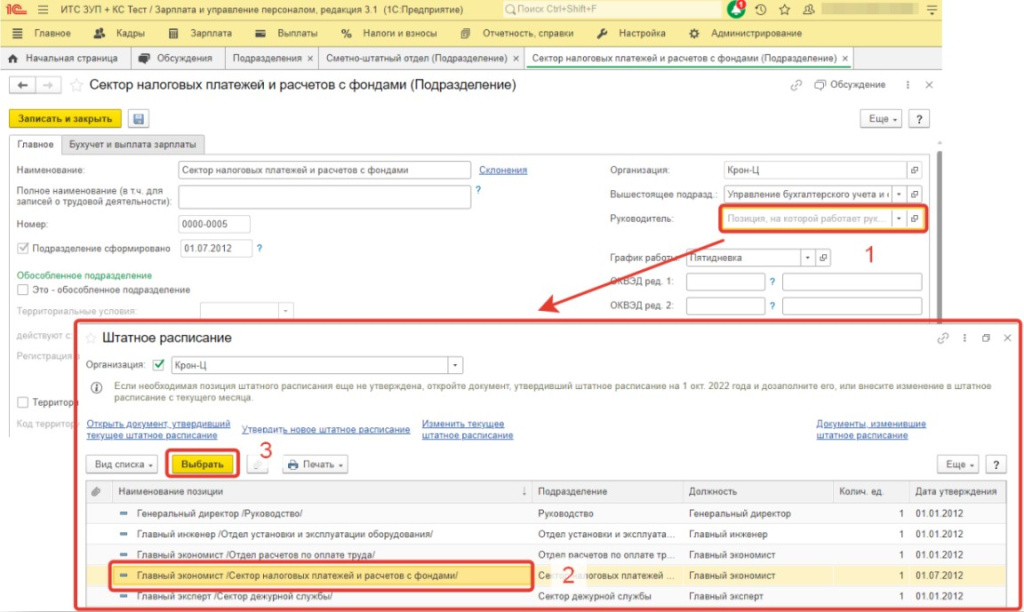
Task: Click the user profile icon in title bar
Action: pyautogui.click(x=808, y=10)
